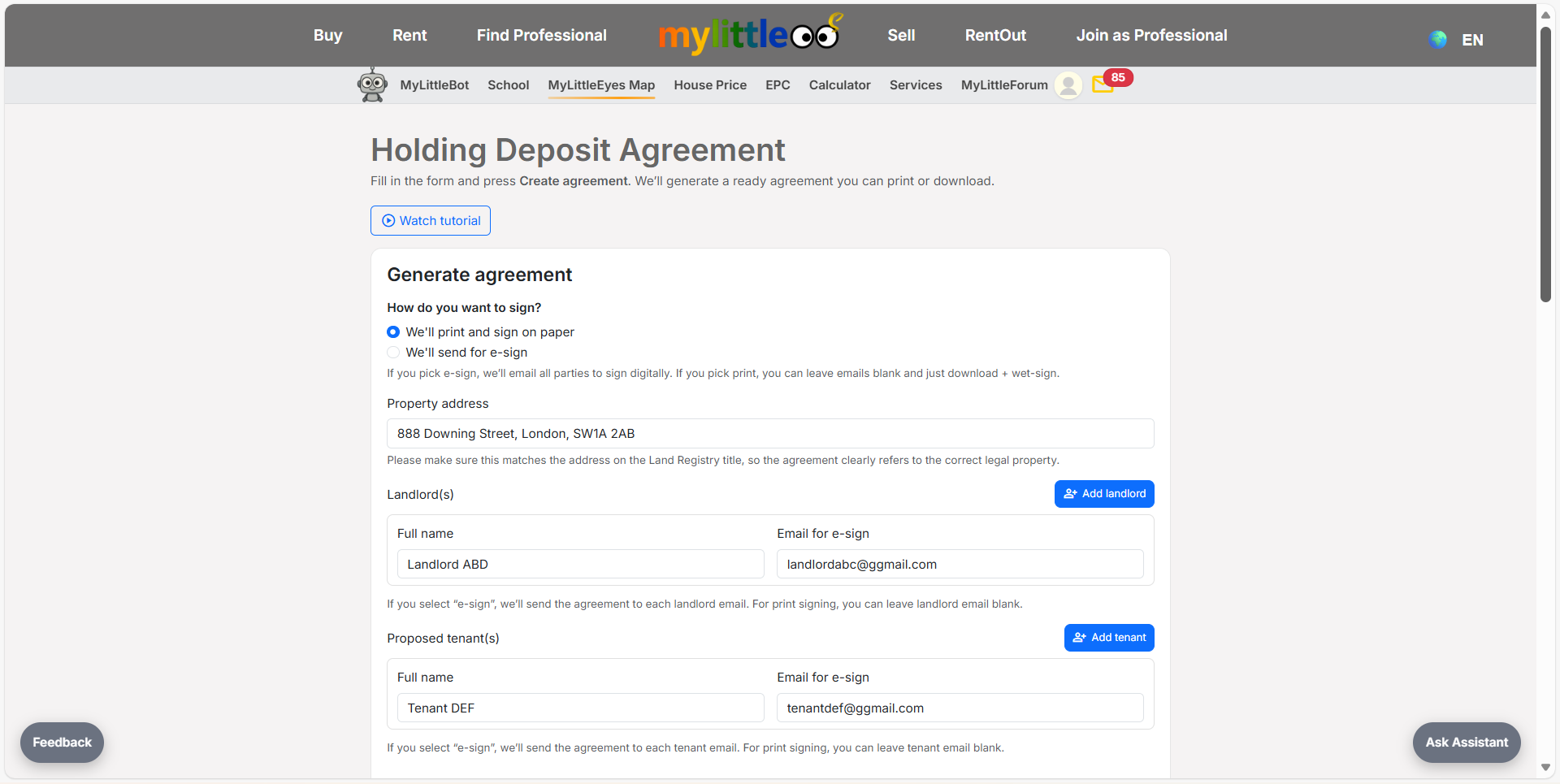Click the Property address input field
Screen dimensions: 1560x784
pyautogui.click(x=769, y=433)
